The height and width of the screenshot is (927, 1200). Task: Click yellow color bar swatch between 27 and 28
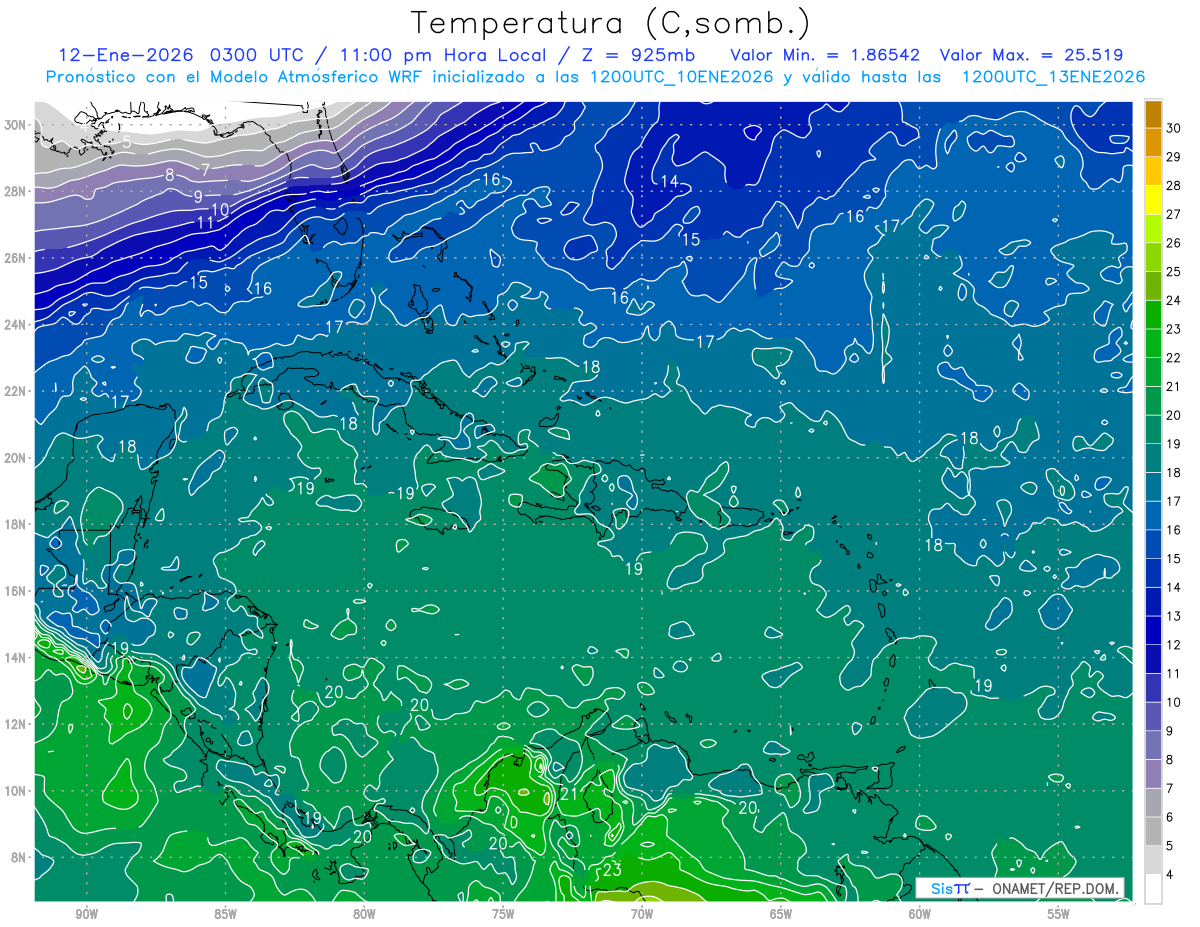tap(1153, 199)
